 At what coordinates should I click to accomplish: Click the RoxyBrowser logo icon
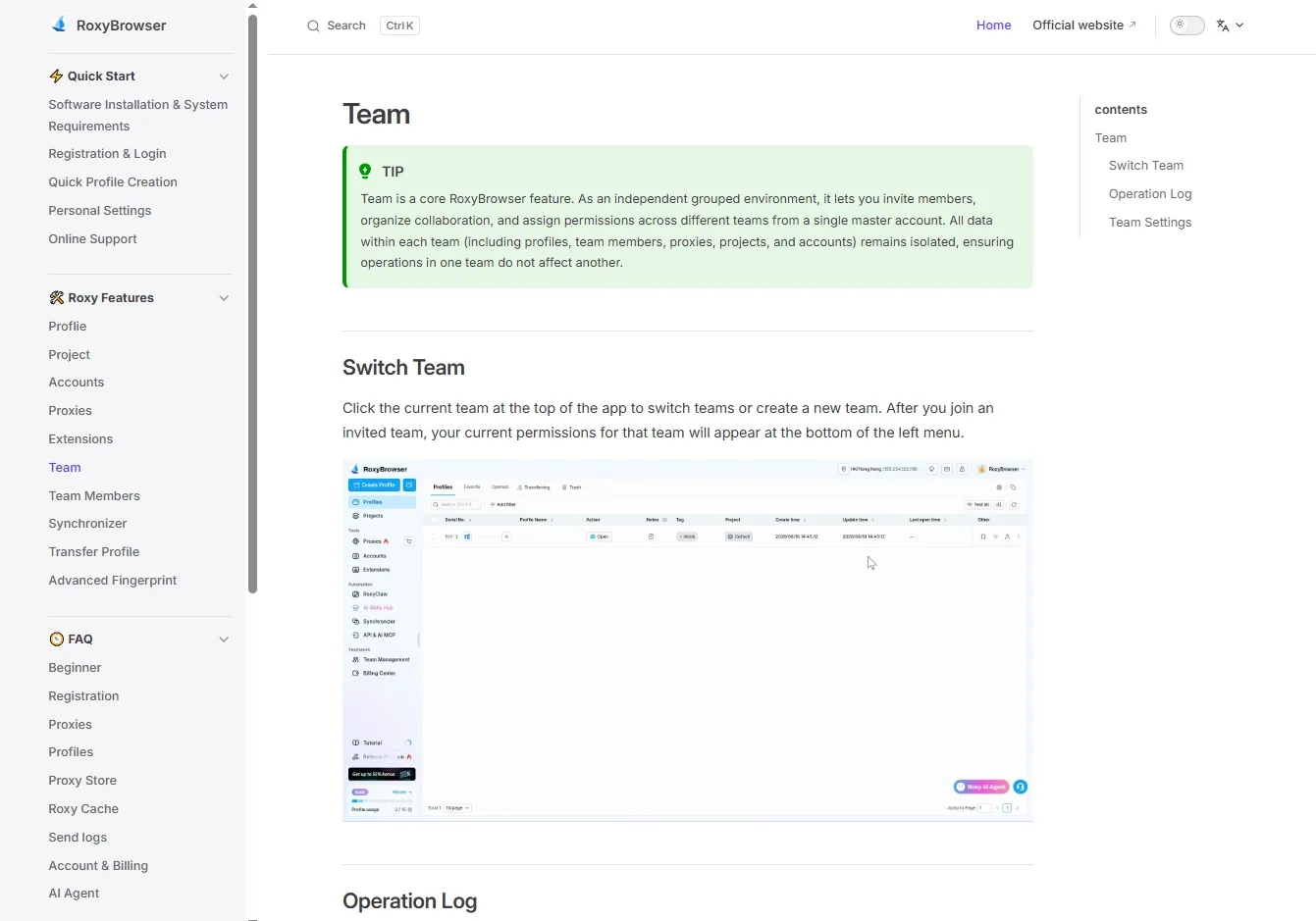(x=59, y=25)
